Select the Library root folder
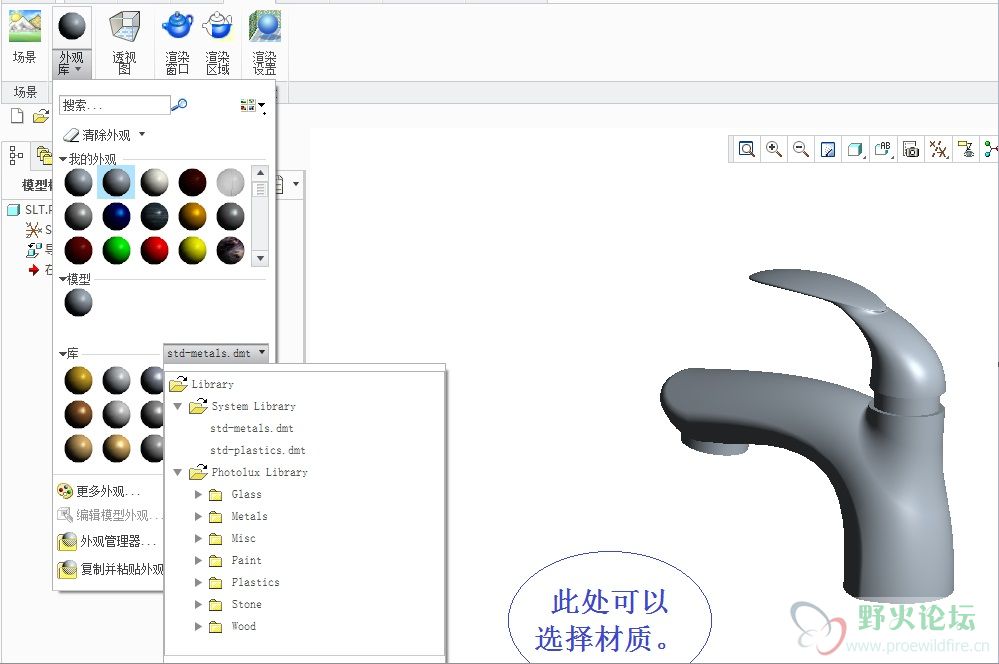999x664 pixels. pos(201,384)
